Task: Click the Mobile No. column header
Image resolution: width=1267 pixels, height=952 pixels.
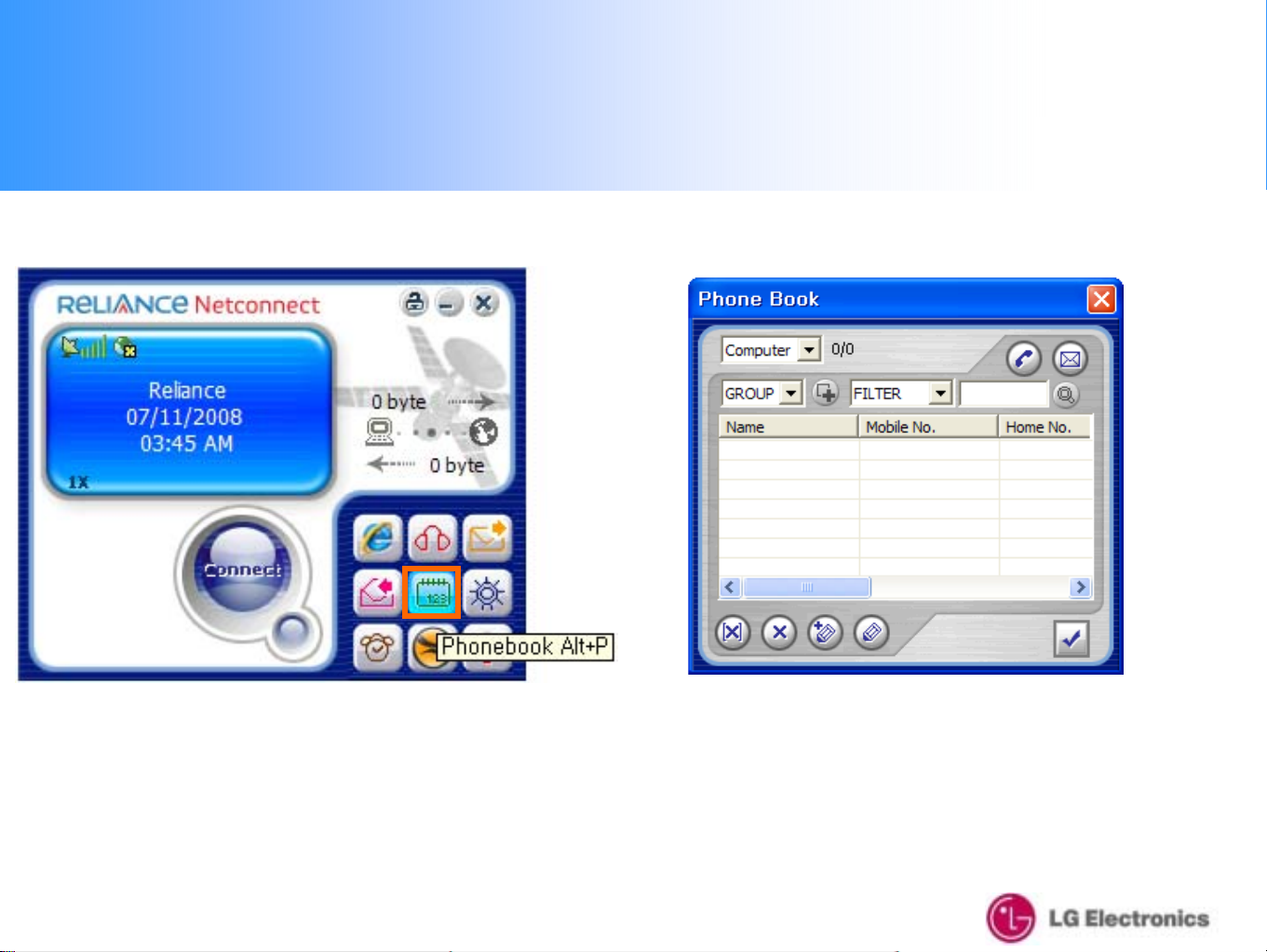Action: point(928,427)
